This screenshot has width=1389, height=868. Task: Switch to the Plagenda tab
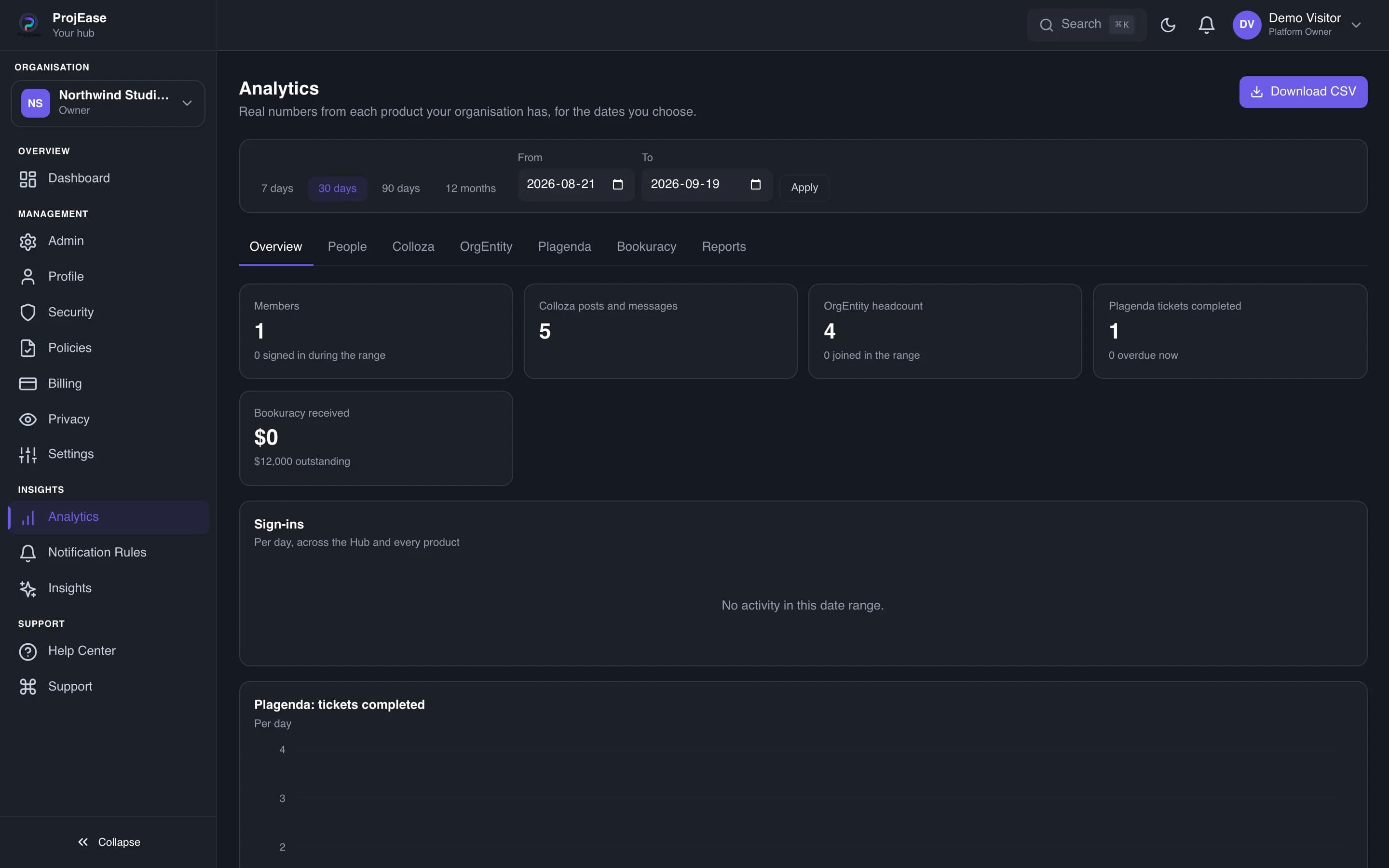pyautogui.click(x=564, y=247)
